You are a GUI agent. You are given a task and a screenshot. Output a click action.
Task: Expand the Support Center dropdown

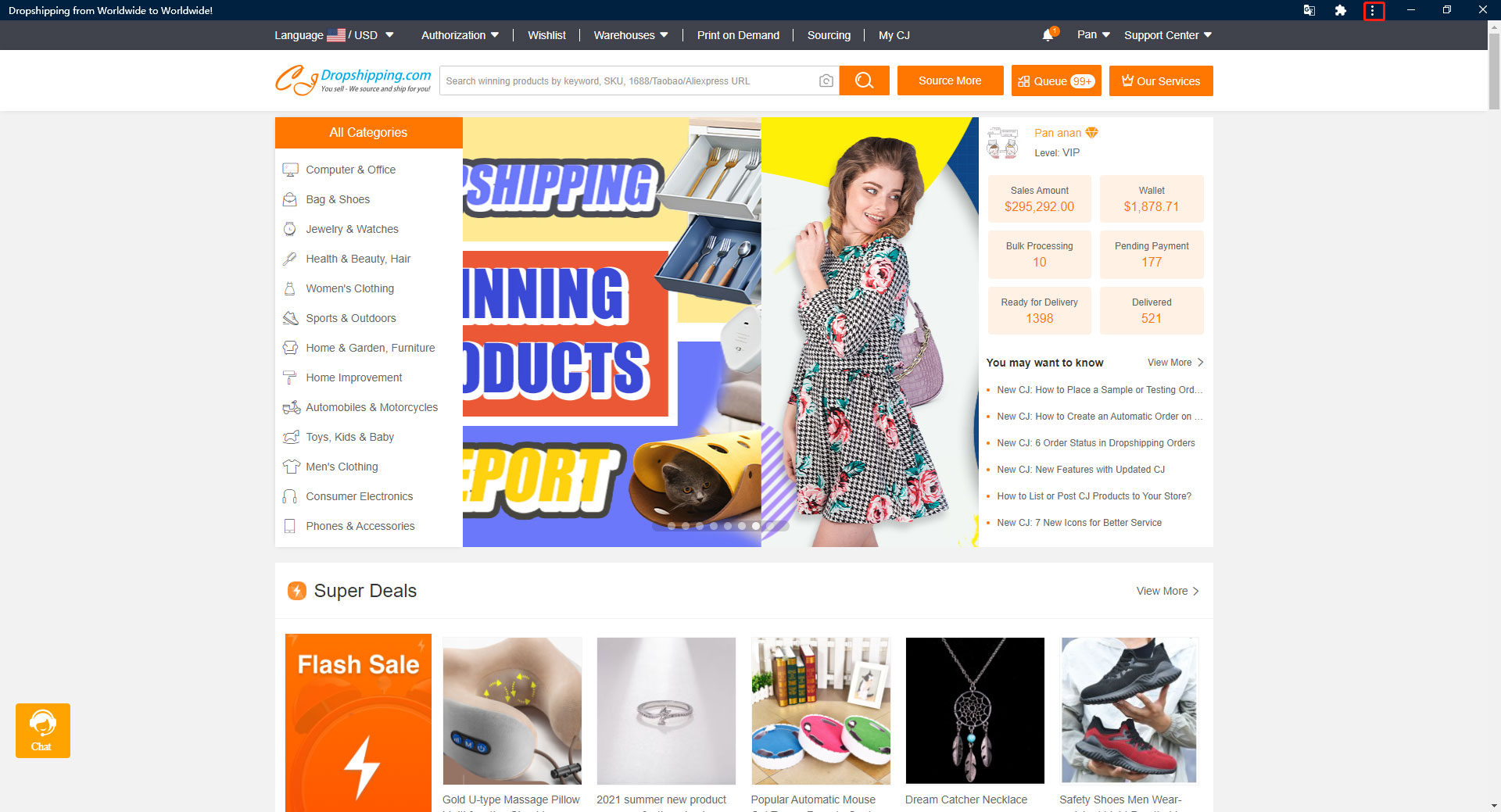point(1166,35)
